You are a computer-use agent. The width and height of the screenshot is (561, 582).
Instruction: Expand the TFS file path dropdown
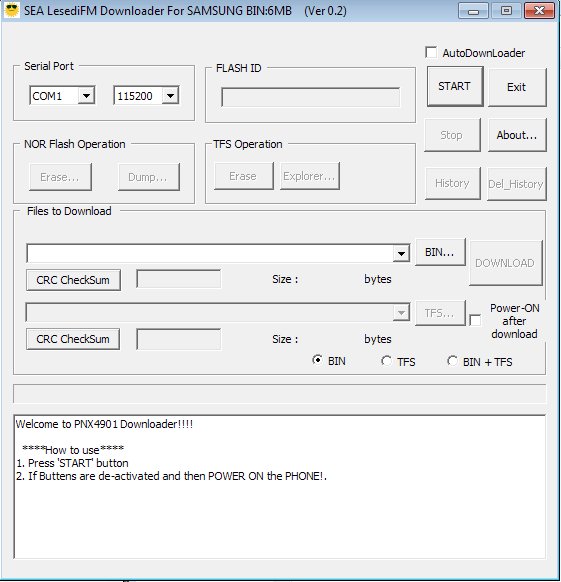coord(401,313)
